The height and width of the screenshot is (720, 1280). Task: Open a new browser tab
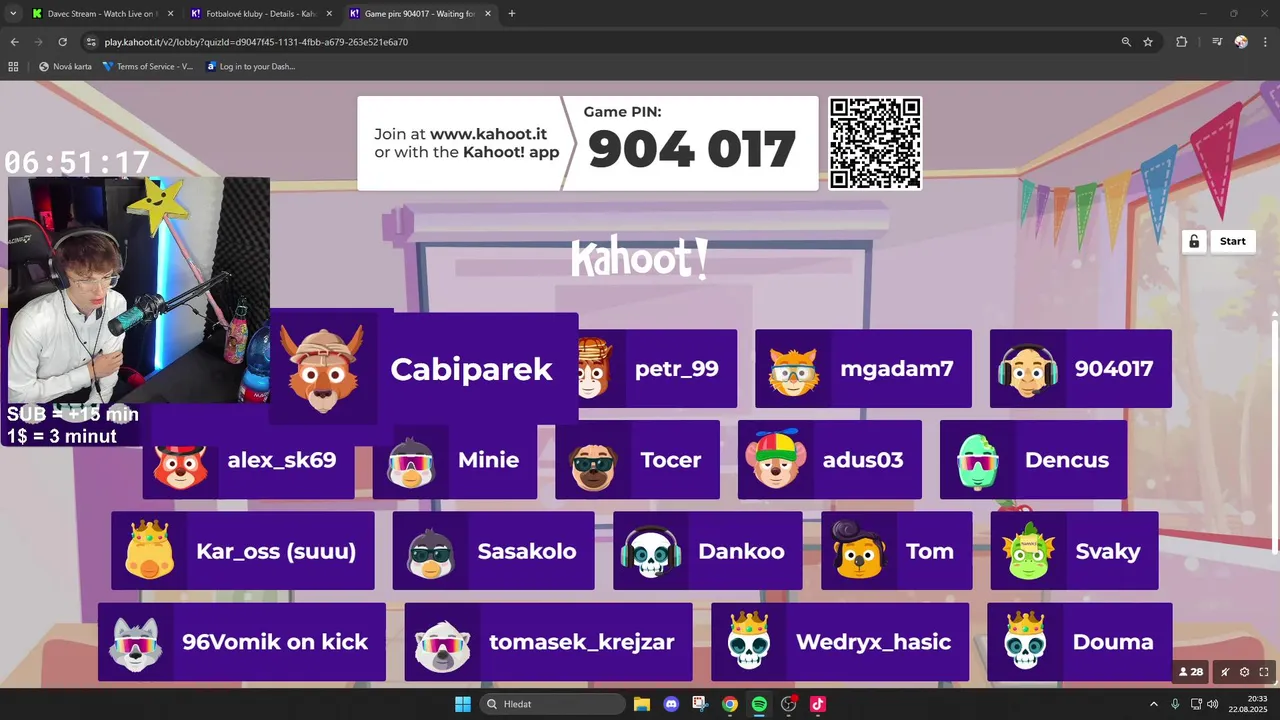(x=512, y=14)
